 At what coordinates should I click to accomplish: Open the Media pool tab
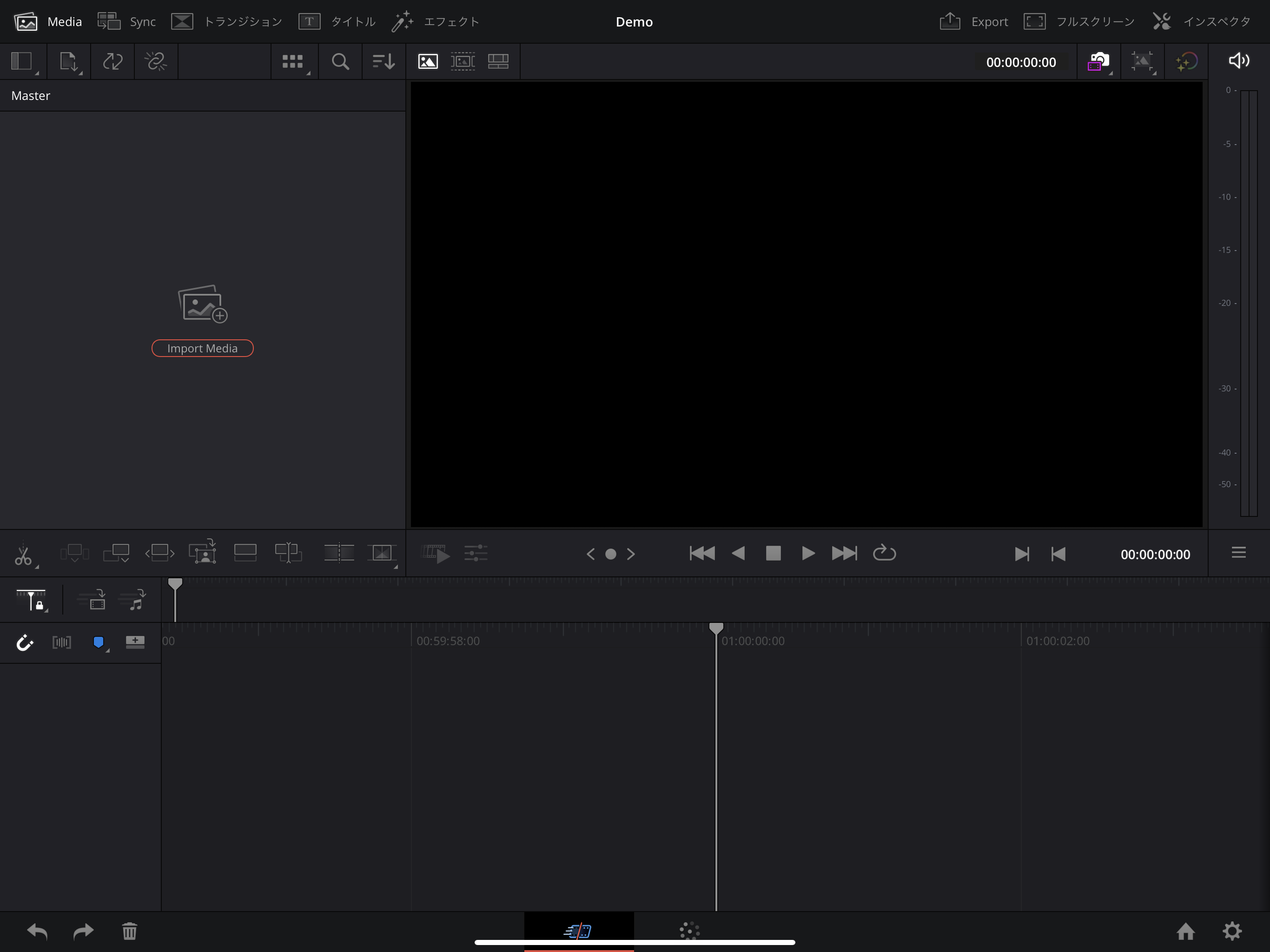pyautogui.click(x=48, y=22)
